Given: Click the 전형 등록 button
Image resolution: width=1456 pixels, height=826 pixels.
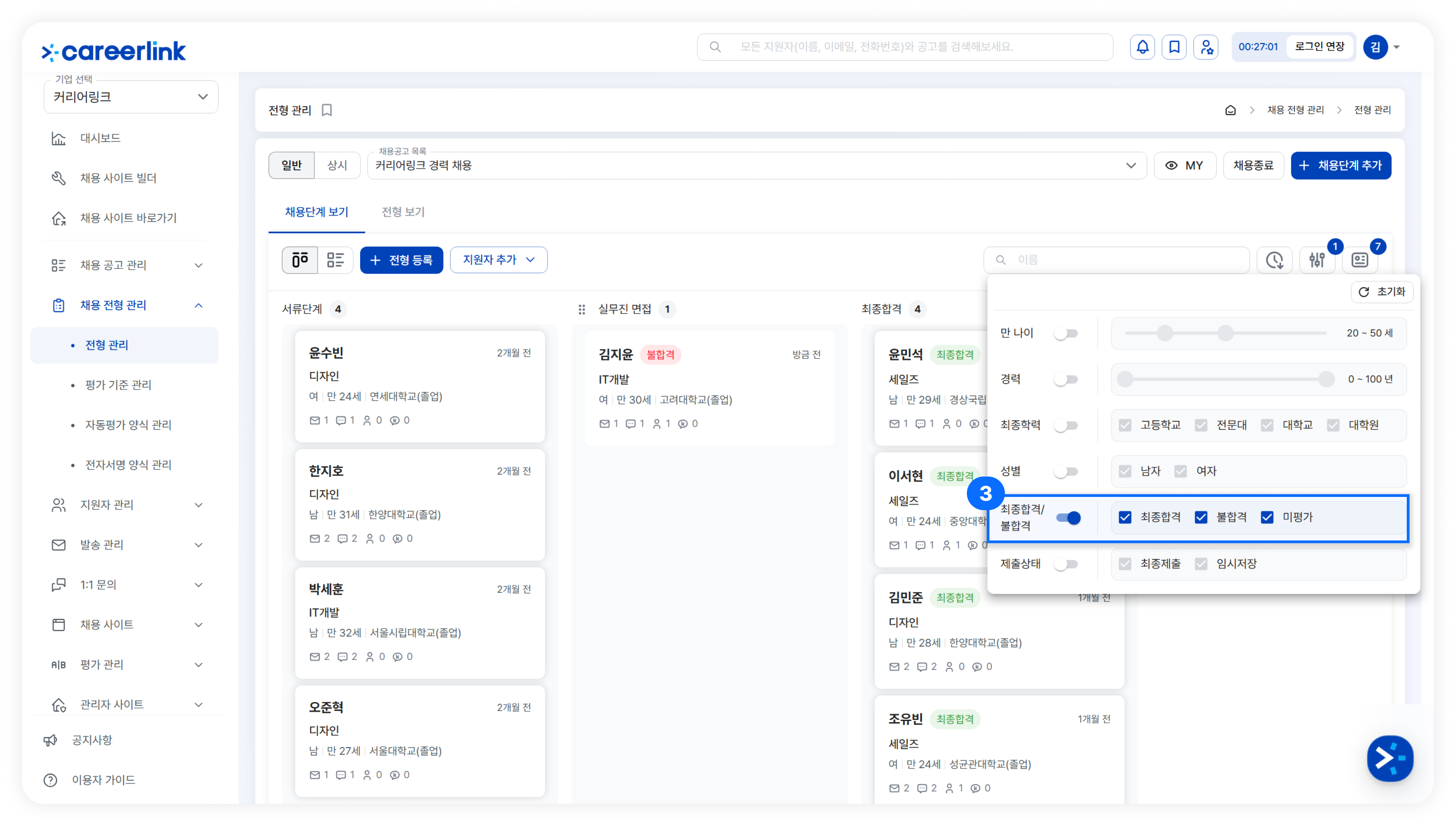Looking at the screenshot, I should pyautogui.click(x=401, y=260).
